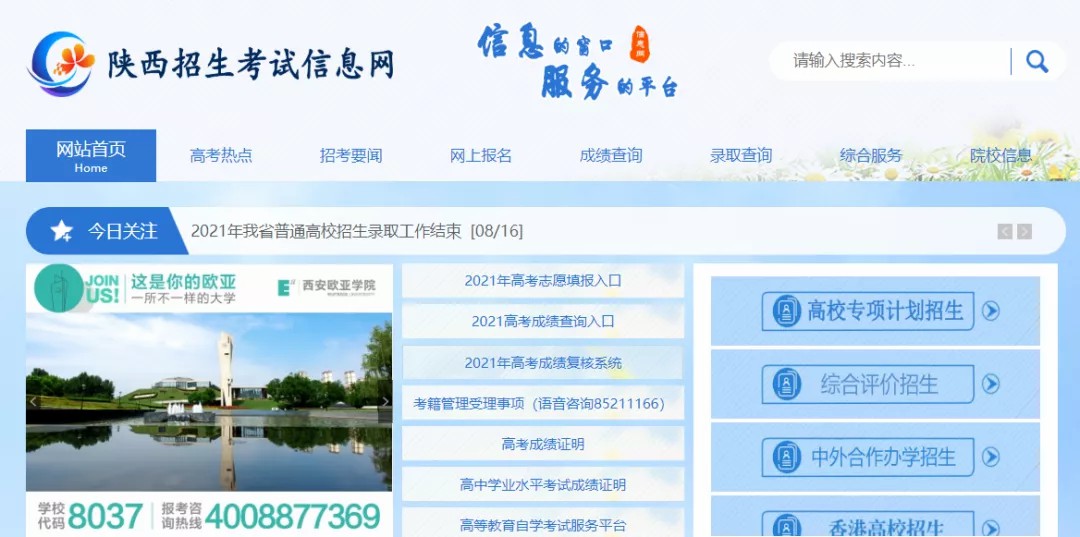Click the next news arrow in ticker
This screenshot has width=1080, height=537.
point(1024,232)
